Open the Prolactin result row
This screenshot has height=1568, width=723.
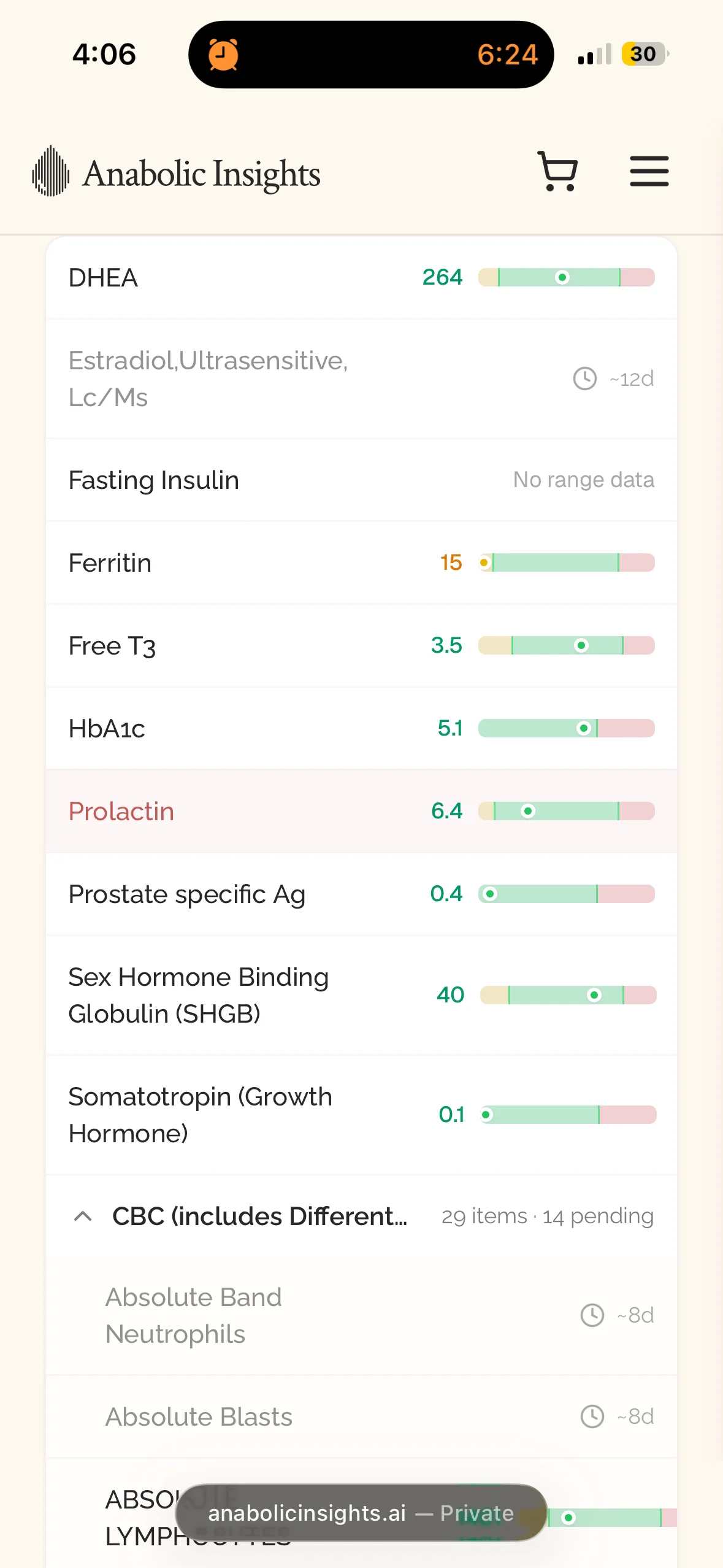coord(362,811)
